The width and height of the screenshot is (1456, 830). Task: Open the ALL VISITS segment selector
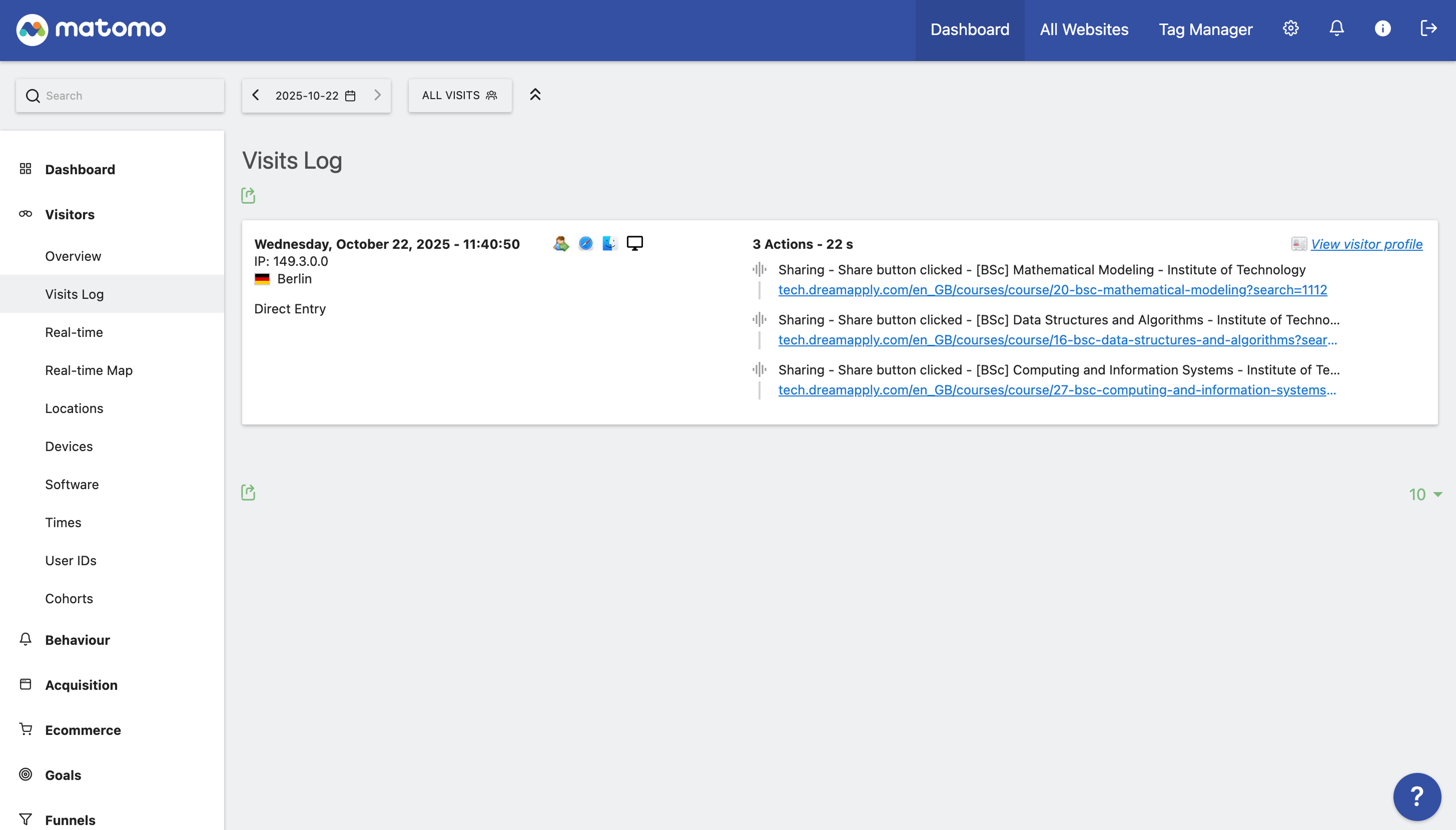point(460,96)
